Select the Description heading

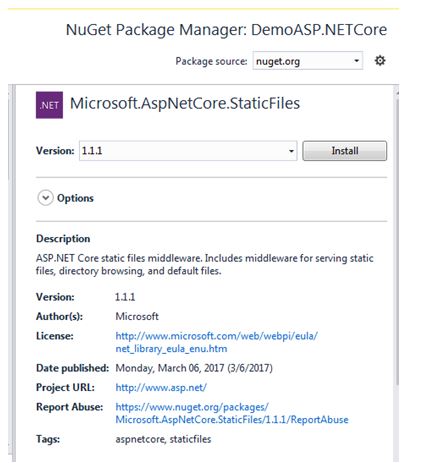pyautogui.click(x=63, y=239)
